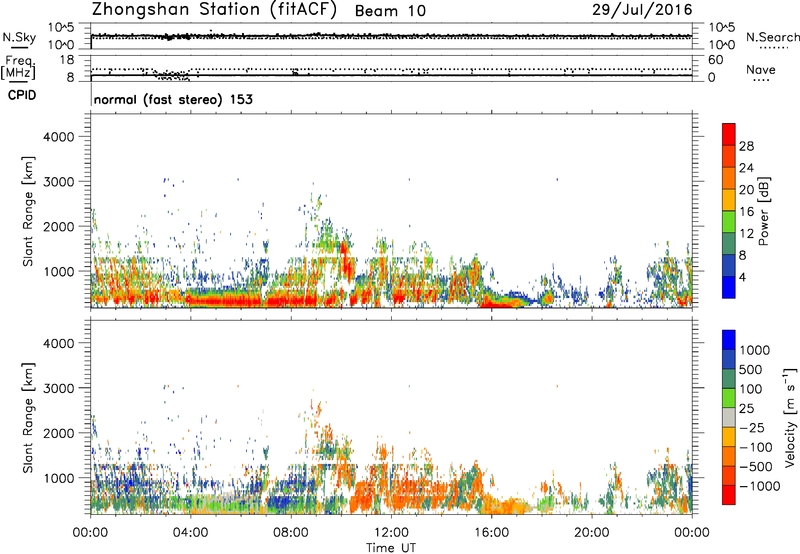Click the '12:00' time axis tick label
The width and height of the screenshot is (800, 554).
click(391, 533)
